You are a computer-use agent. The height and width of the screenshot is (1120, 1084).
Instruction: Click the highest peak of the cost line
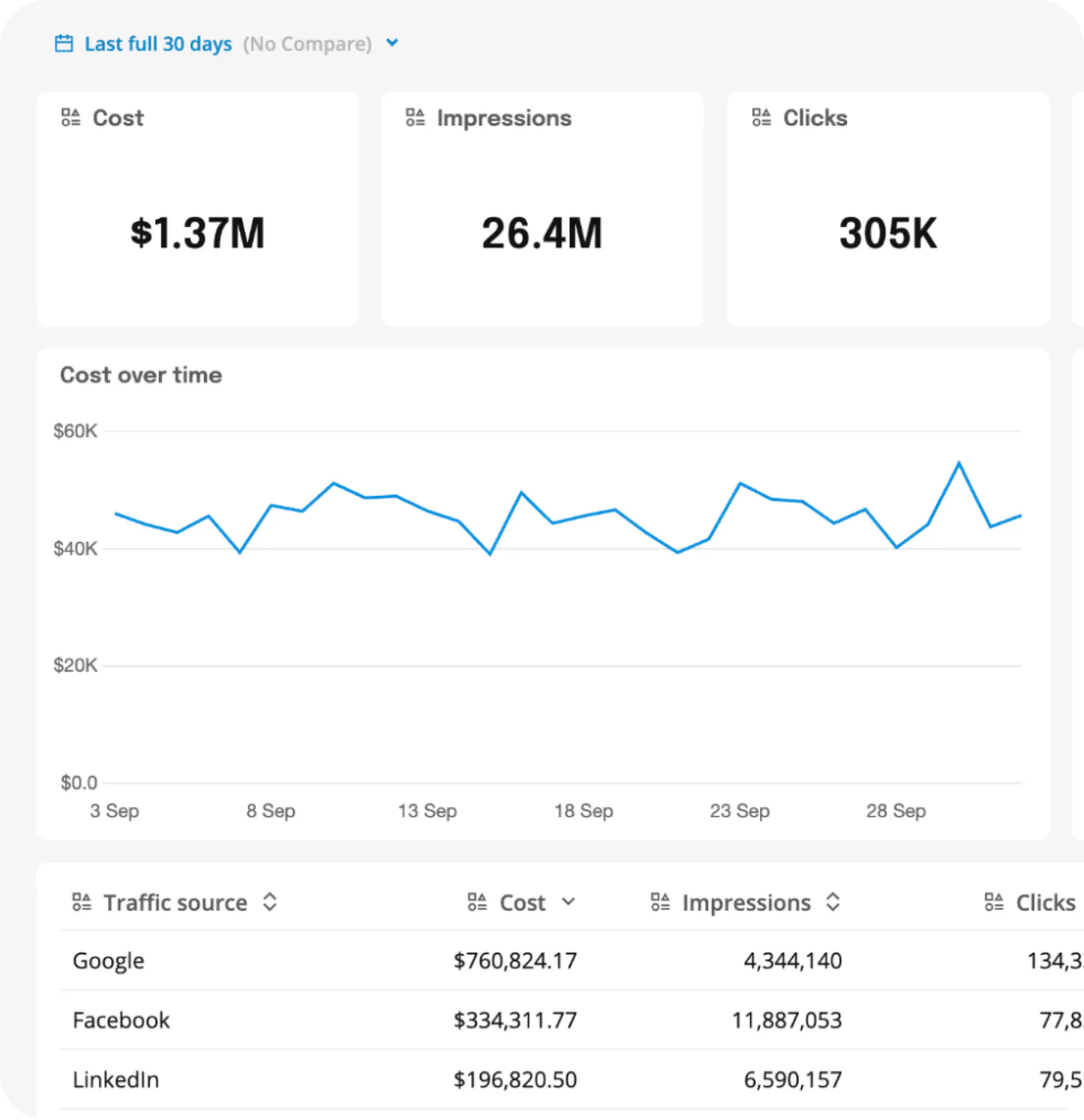[x=959, y=463]
